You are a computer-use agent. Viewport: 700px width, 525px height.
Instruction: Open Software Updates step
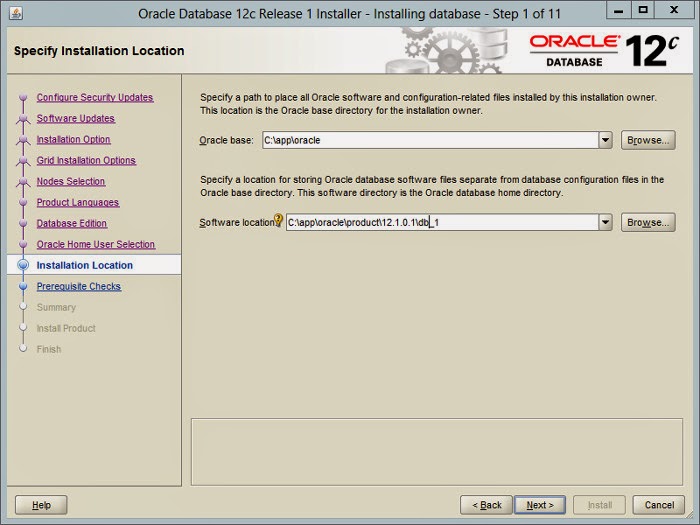(x=75, y=118)
